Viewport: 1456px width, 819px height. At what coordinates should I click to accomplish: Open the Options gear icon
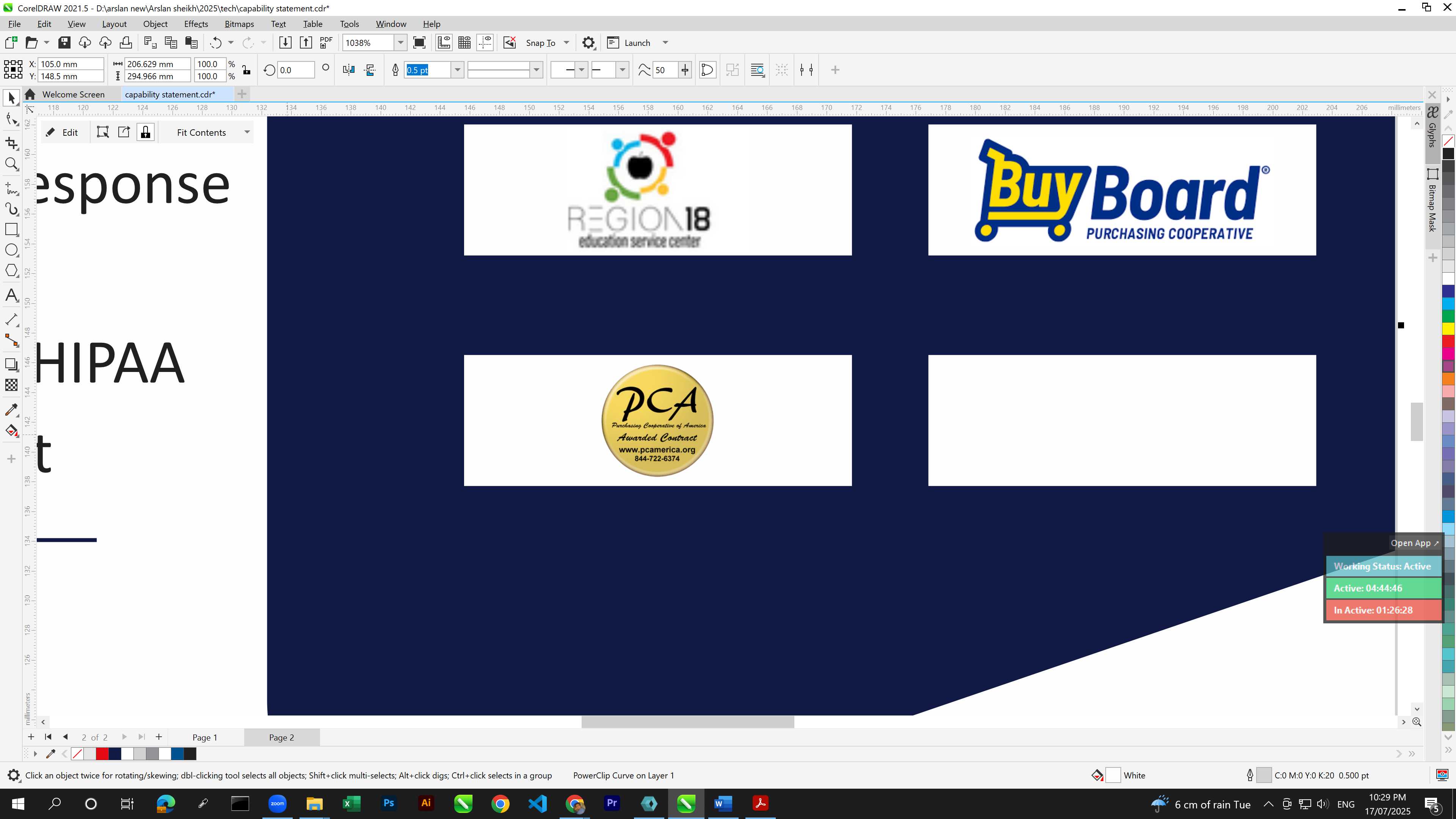588,42
